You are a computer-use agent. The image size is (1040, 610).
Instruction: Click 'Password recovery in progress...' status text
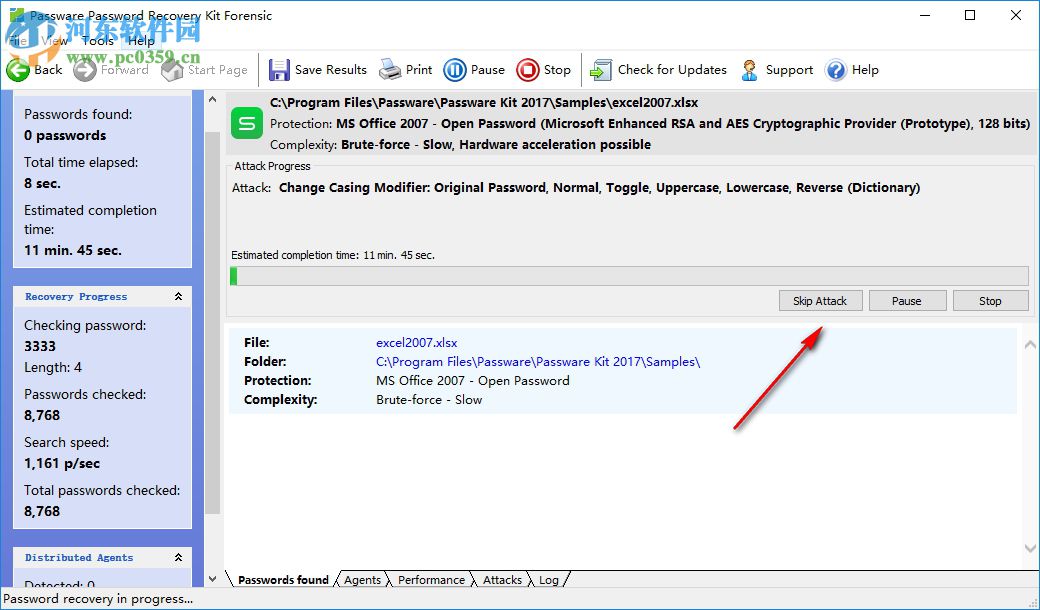tap(98, 599)
